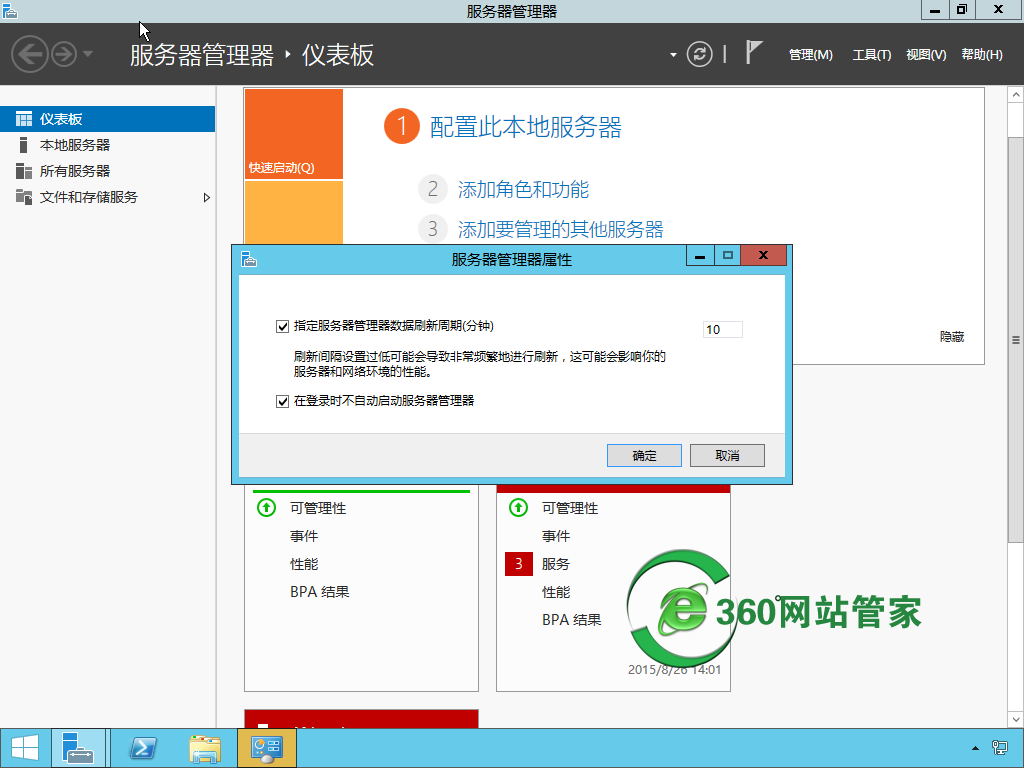Click the Server Manager title bar app icon
The width and height of the screenshot is (1024, 768).
[x=10, y=10]
